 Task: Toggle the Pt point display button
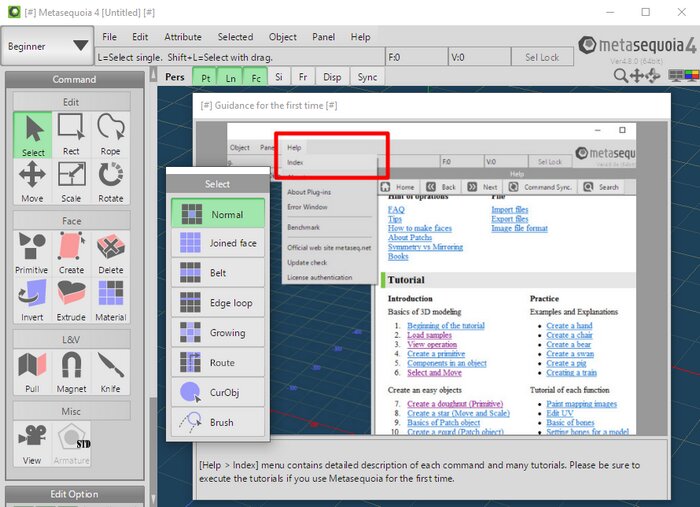(205, 77)
